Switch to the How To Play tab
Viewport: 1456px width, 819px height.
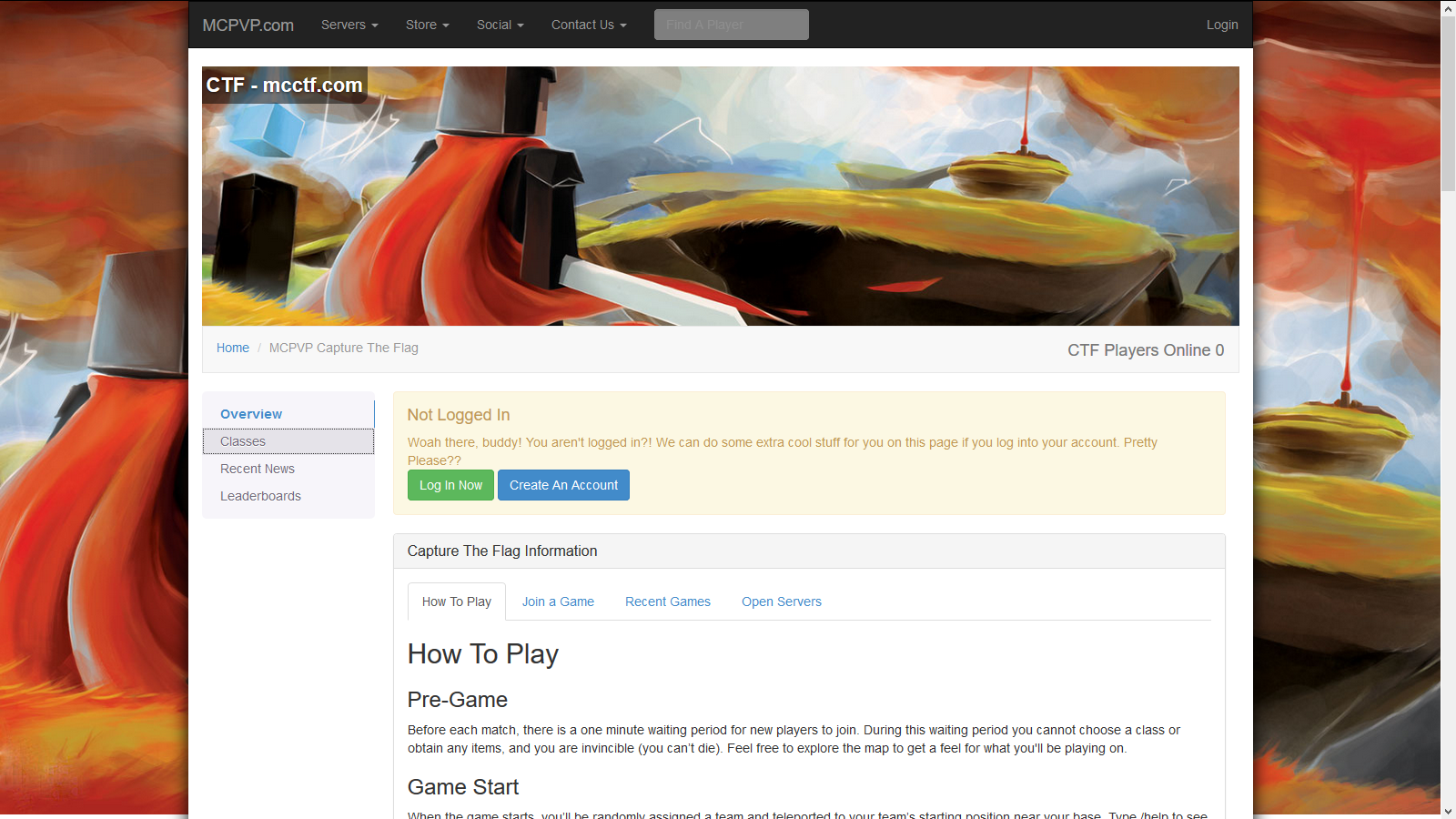[x=456, y=602]
